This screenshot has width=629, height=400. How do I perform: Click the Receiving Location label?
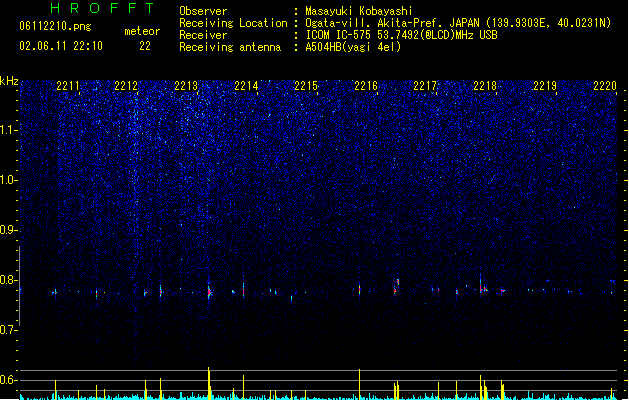(233, 23)
